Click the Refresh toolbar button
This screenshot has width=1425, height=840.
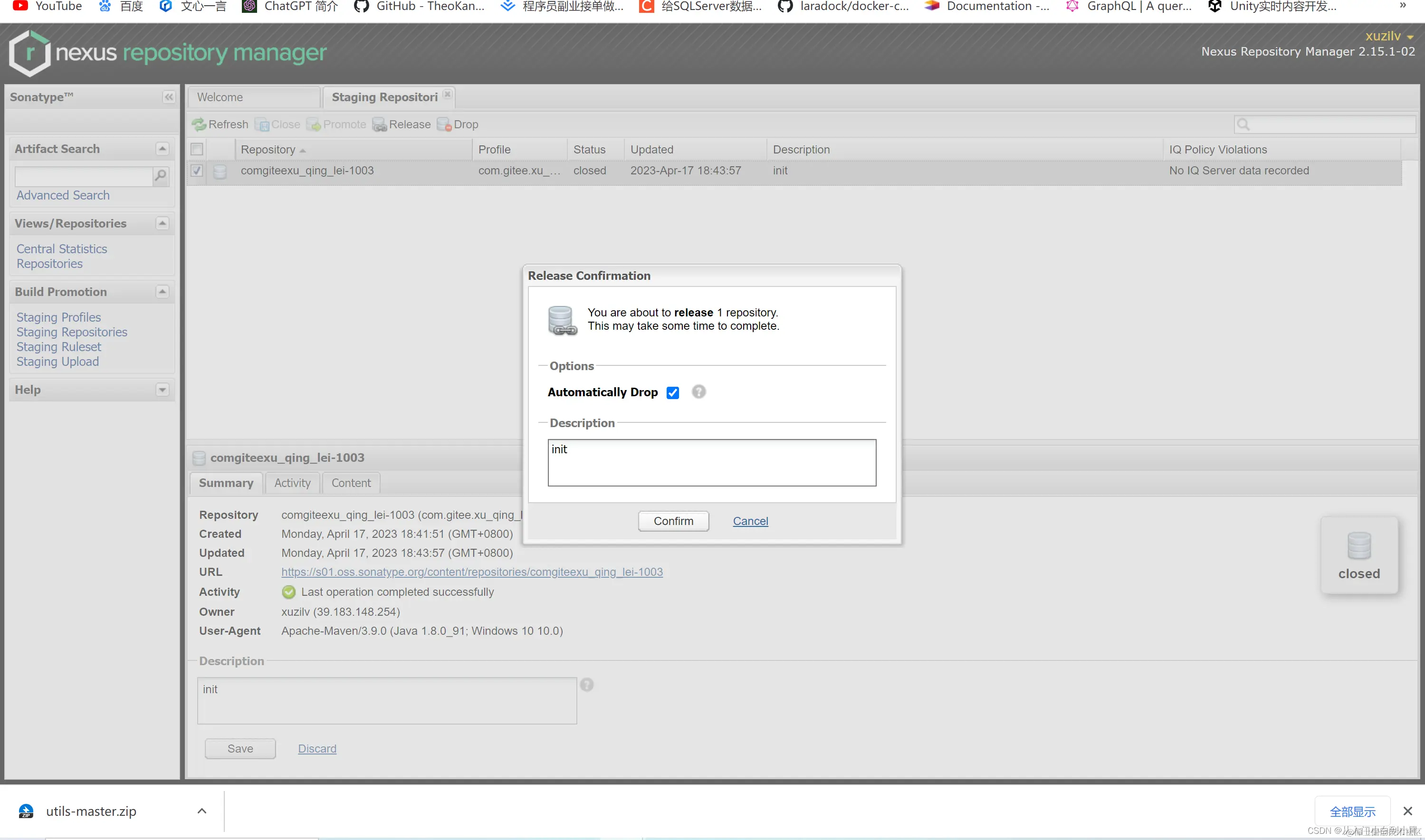pos(220,124)
